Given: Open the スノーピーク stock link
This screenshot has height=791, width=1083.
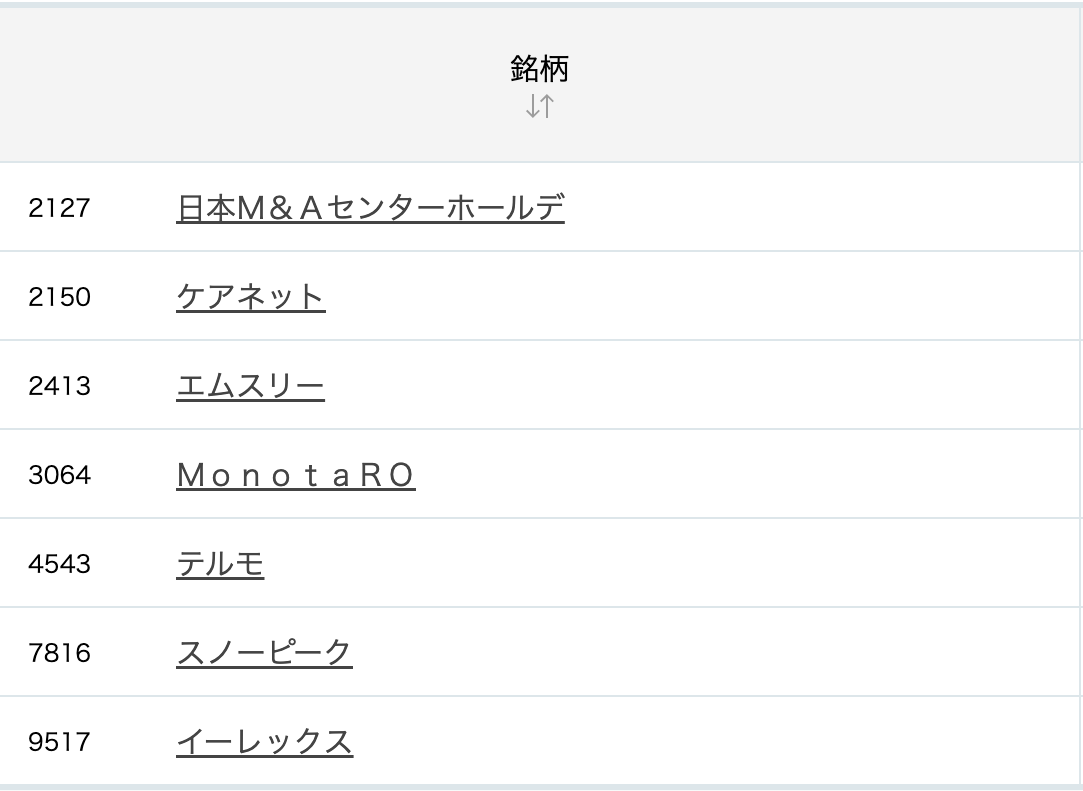Looking at the screenshot, I should point(265,653).
